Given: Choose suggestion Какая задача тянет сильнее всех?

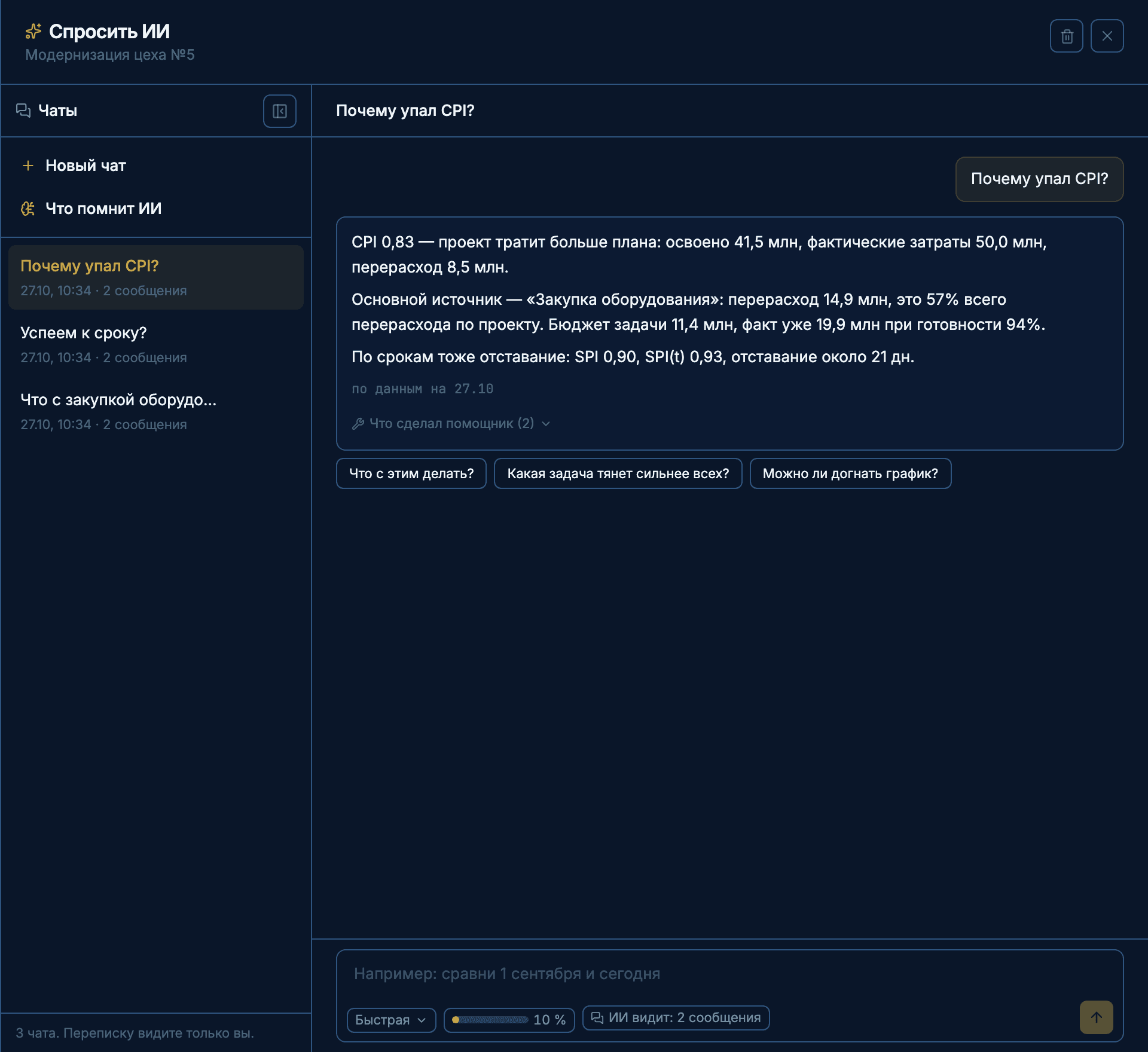Looking at the screenshot, I should [618, 473].
